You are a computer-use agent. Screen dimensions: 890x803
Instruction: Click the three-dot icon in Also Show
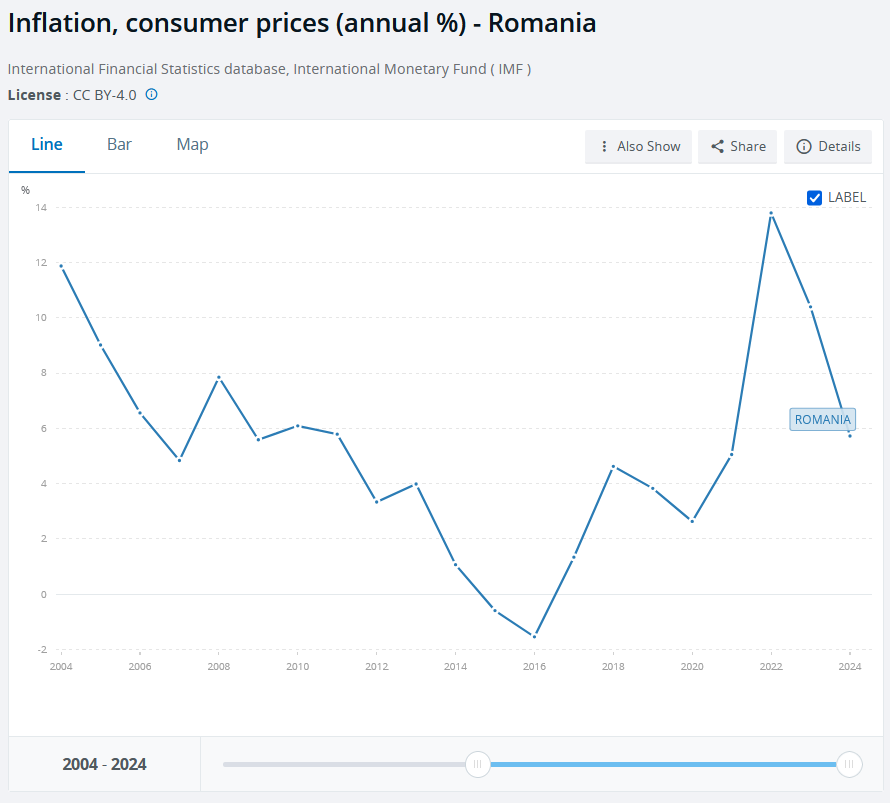tap(604, 146)
